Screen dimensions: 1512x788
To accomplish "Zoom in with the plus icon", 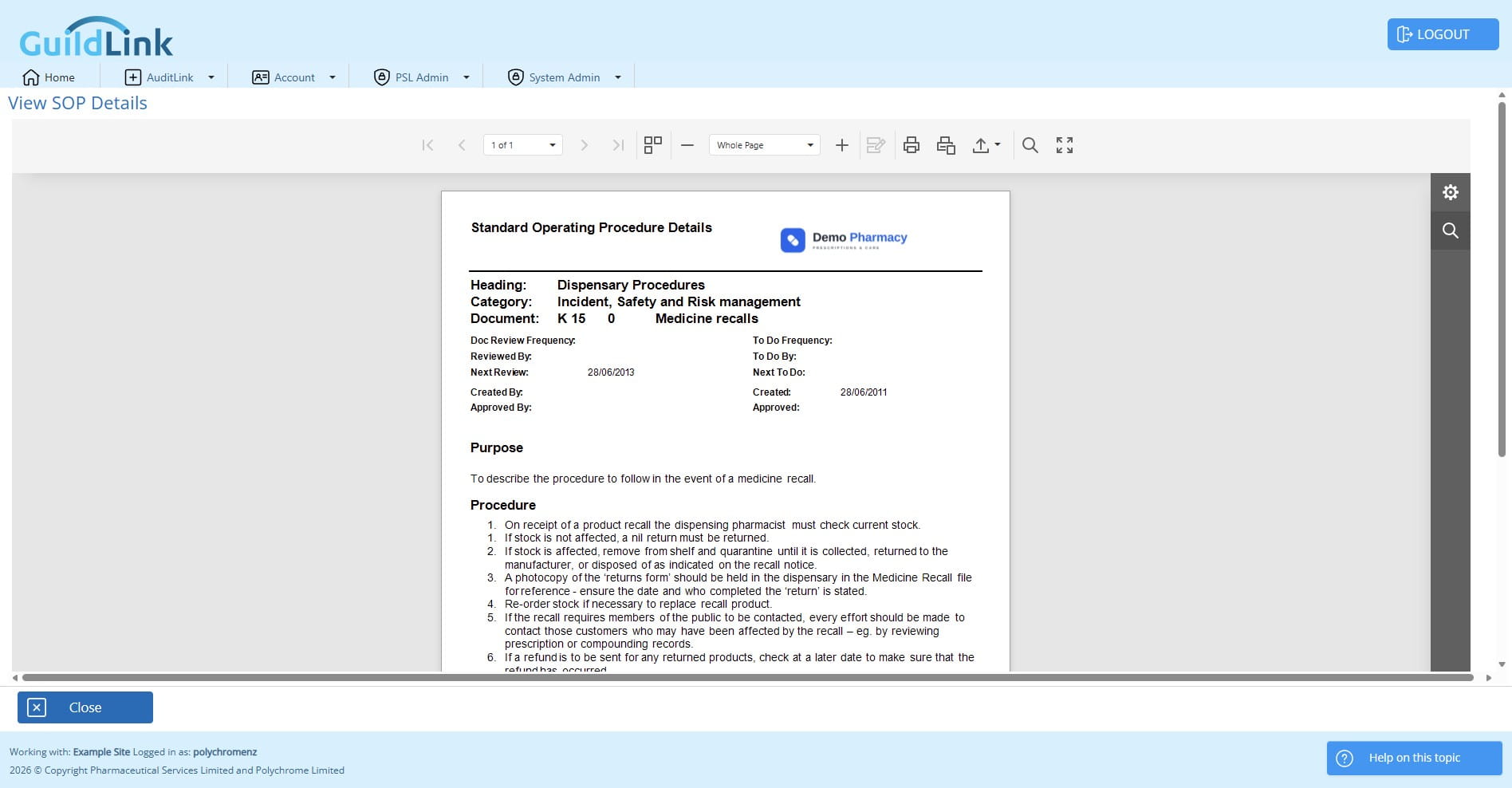I will pos(841,145).
